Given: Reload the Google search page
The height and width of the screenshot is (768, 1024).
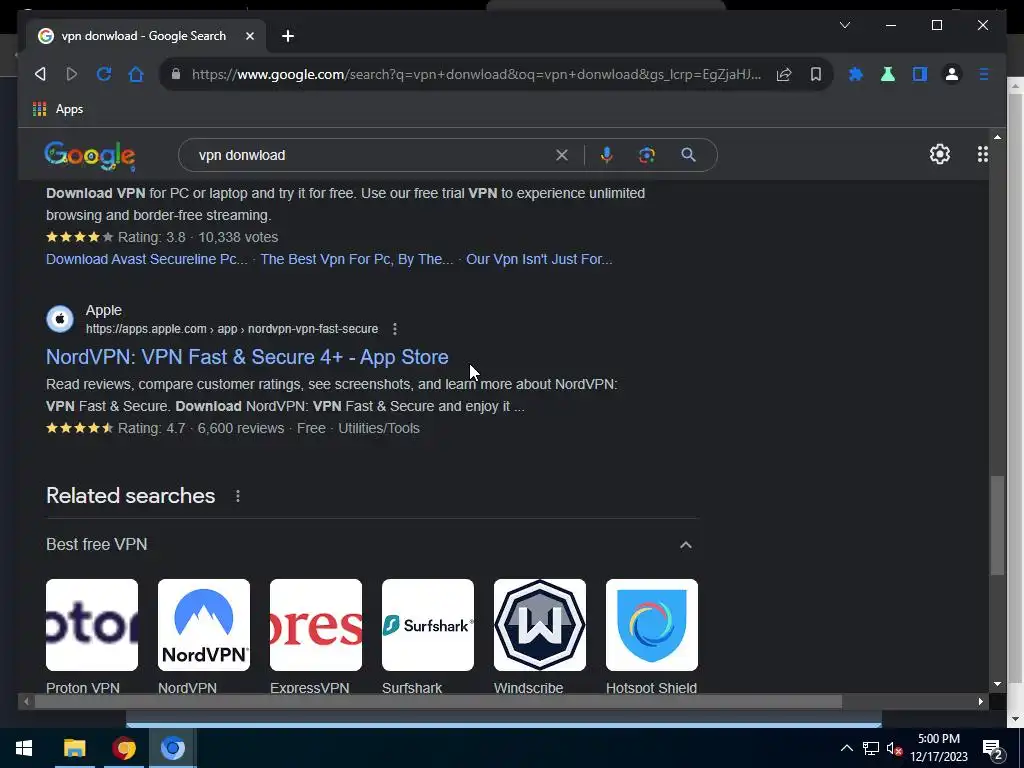Looking at the screenshot, I should [x=104, y=74].
